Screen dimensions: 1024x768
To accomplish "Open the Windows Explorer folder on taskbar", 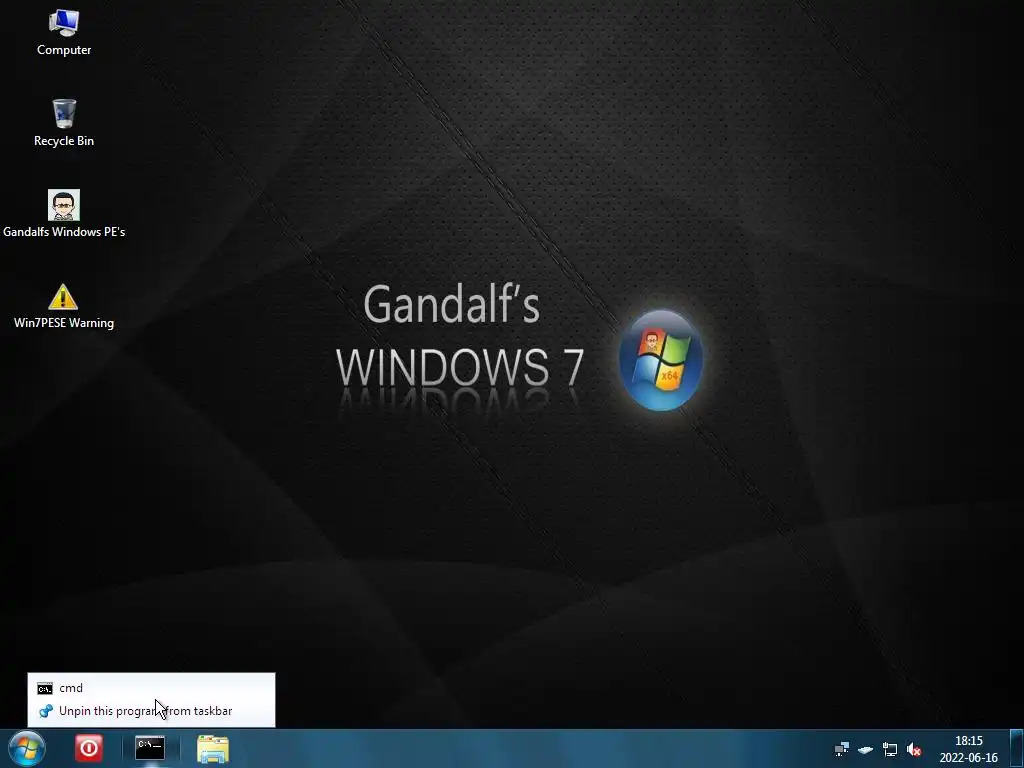I will tap(213, 749).
